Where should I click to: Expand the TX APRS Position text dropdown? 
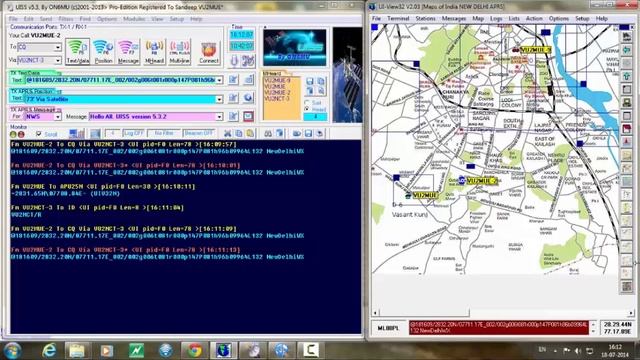pos(219,99)
